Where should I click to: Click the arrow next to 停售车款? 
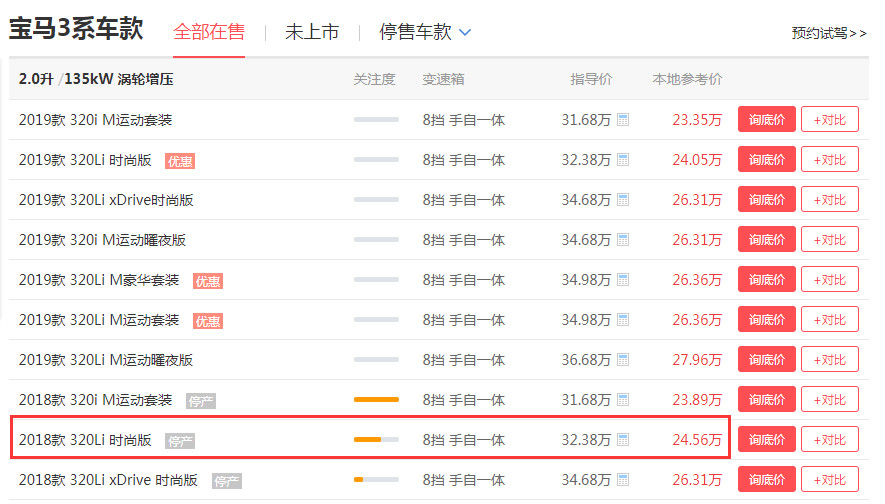(x=465, y=33)
